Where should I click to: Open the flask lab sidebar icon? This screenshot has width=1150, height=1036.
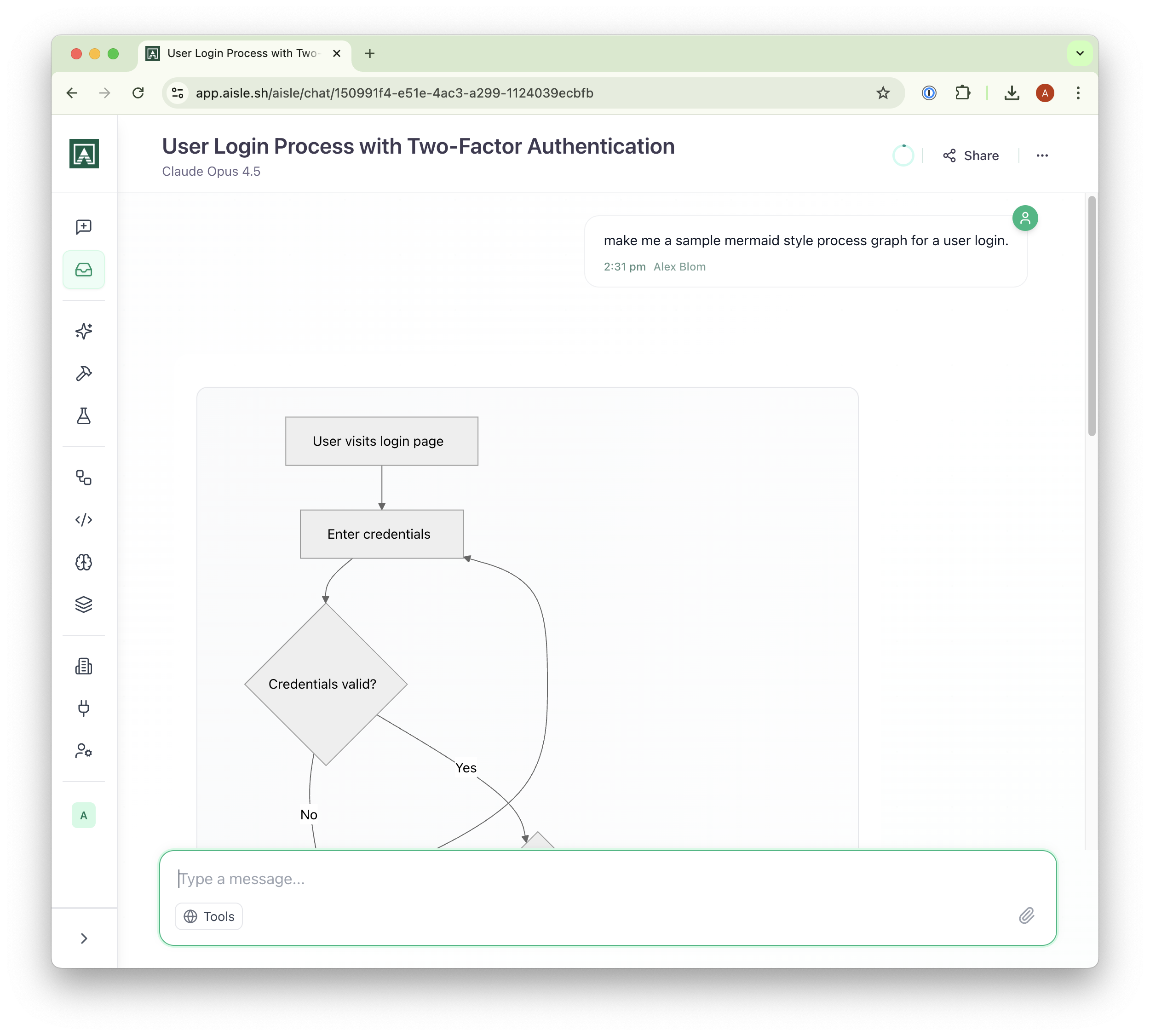click(x=84, y=416)
